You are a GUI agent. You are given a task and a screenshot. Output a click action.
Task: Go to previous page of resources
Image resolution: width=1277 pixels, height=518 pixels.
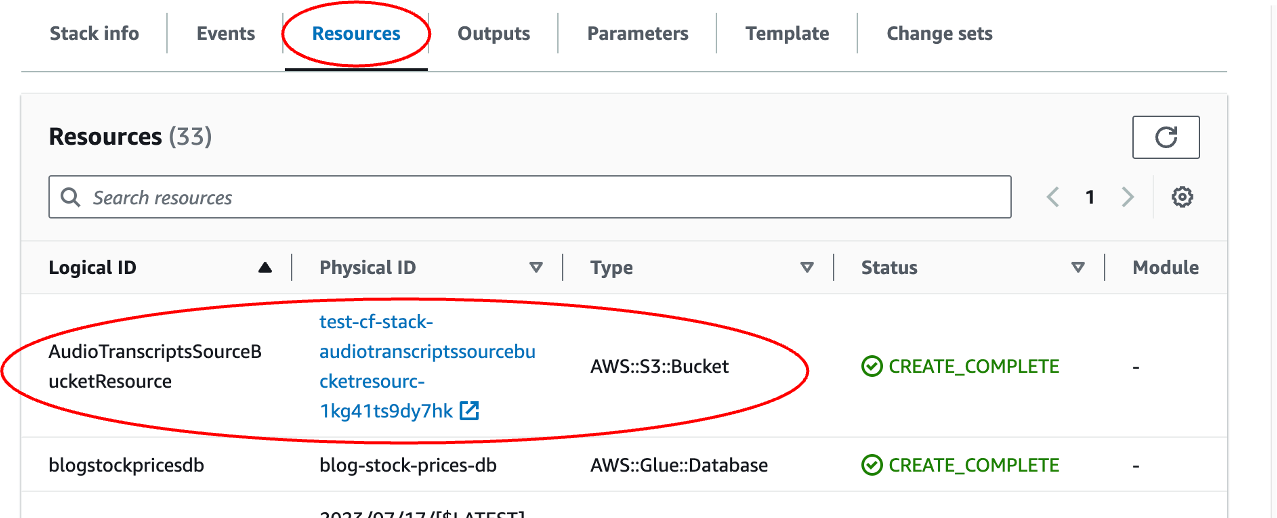(x=1053, y=197)
